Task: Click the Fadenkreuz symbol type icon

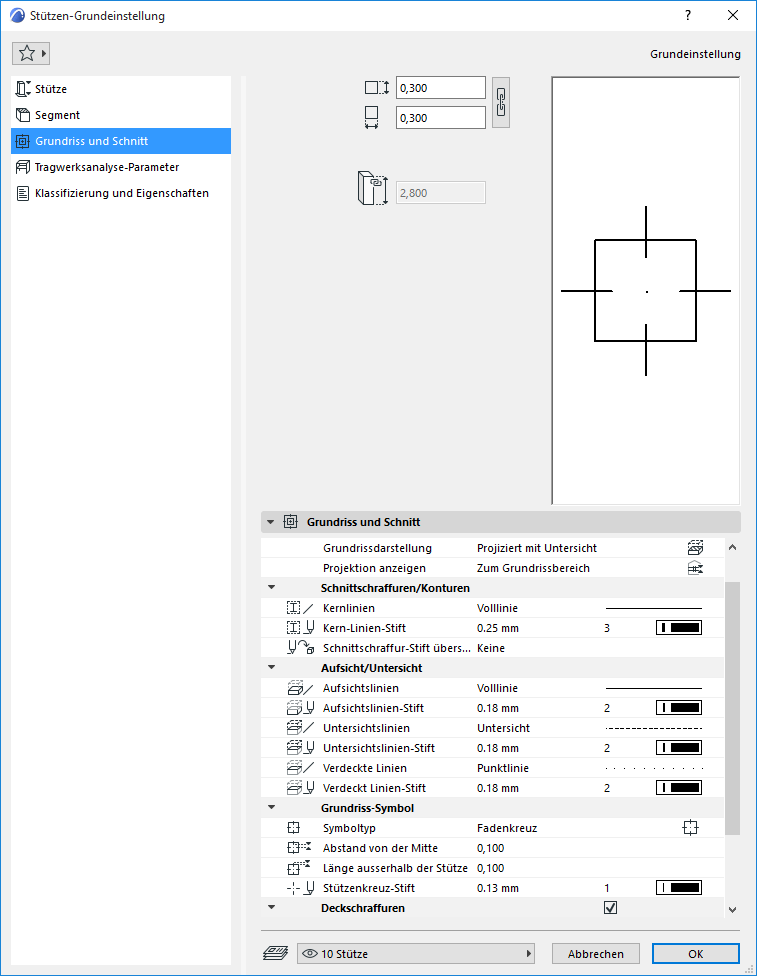Action: click(x=690, y=828)
